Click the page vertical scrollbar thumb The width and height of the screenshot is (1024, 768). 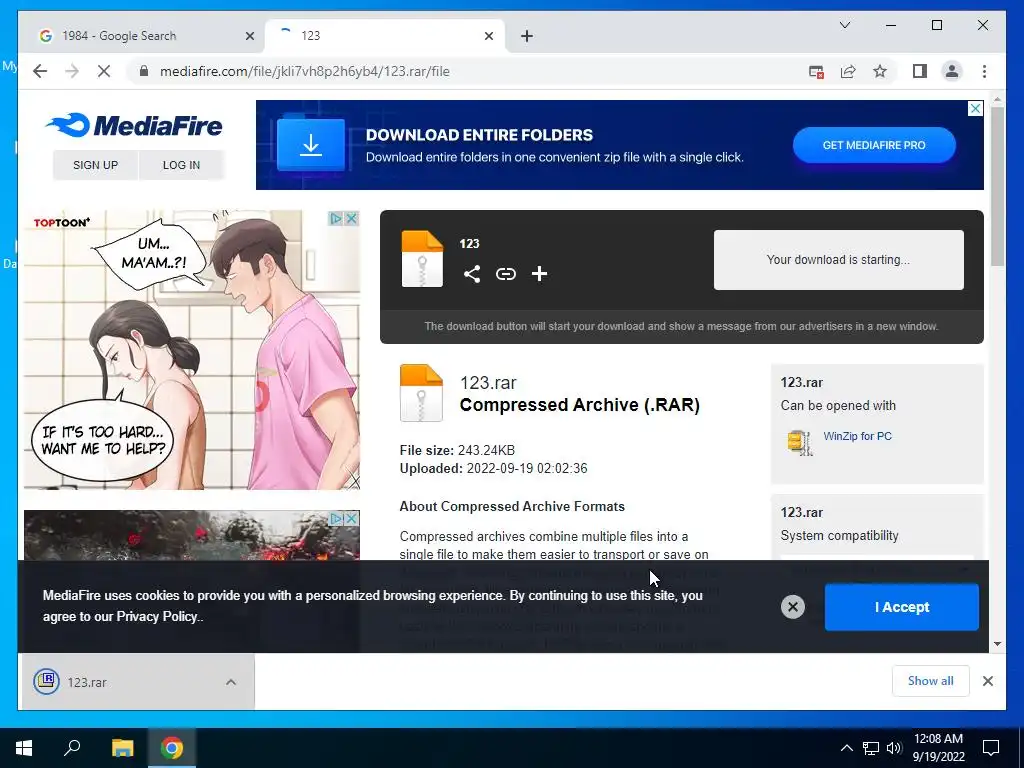(x=997, y=186)
